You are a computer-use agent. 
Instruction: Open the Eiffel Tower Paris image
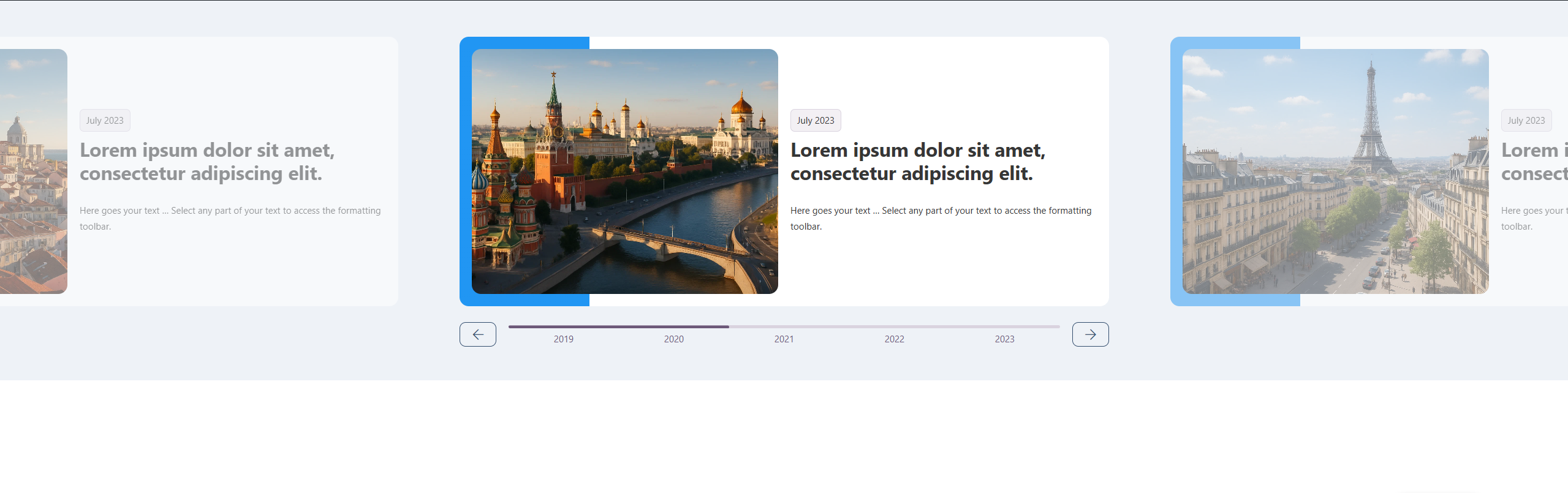(x=1335, y=171)
